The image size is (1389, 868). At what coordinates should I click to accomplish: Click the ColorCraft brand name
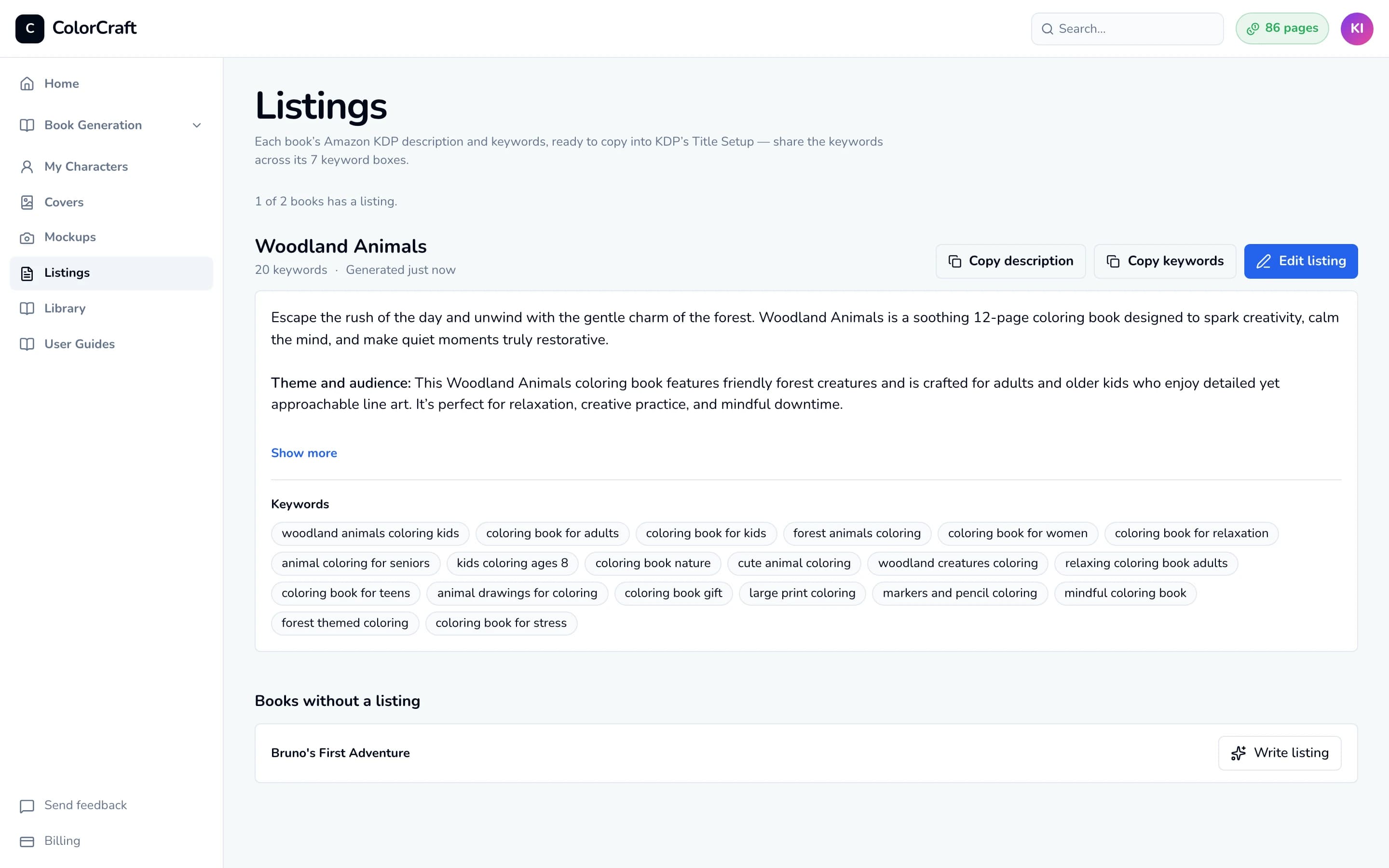(94, 27)
